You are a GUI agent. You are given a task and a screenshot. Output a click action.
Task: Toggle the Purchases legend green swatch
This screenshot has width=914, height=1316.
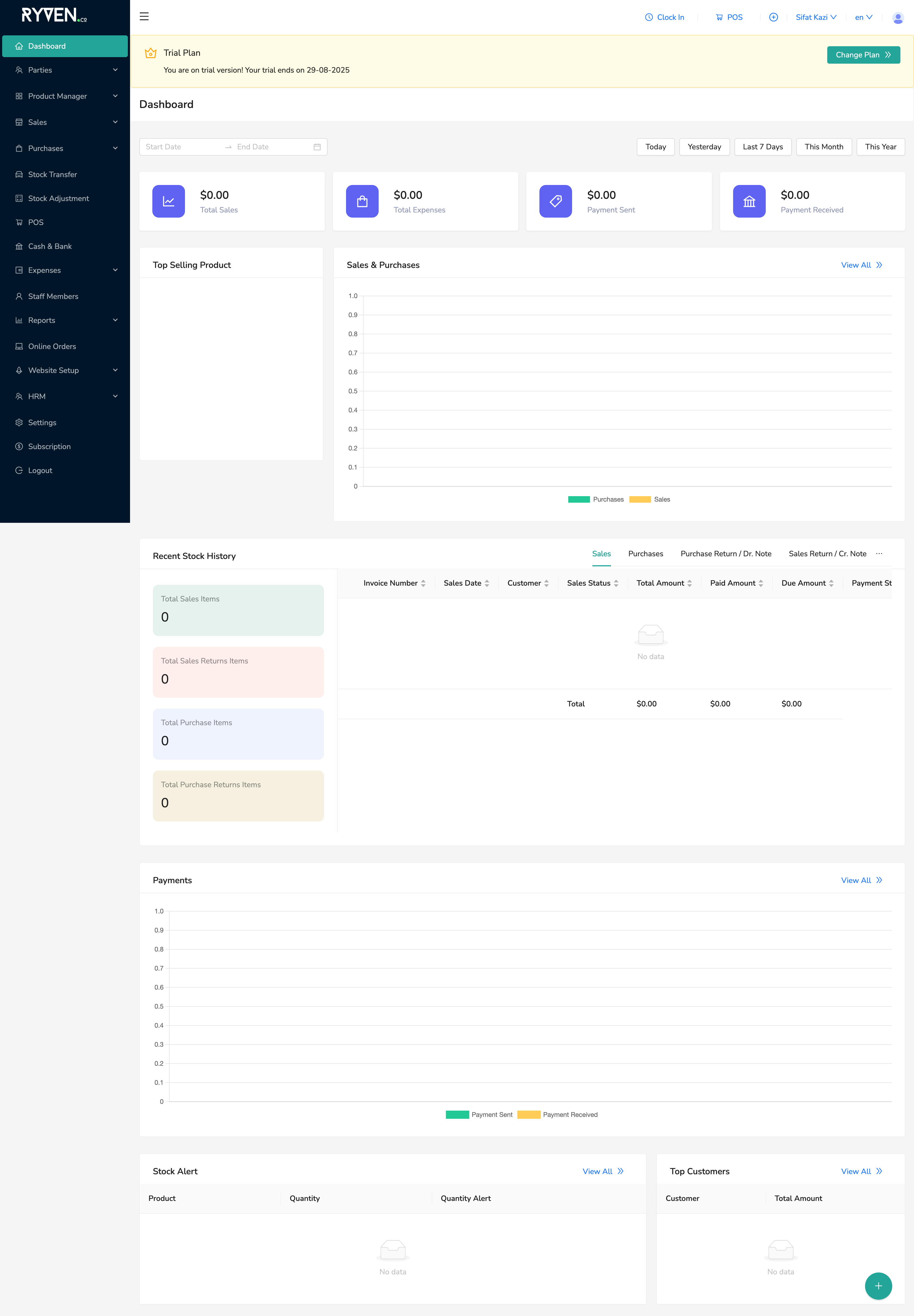coord(578,499)
